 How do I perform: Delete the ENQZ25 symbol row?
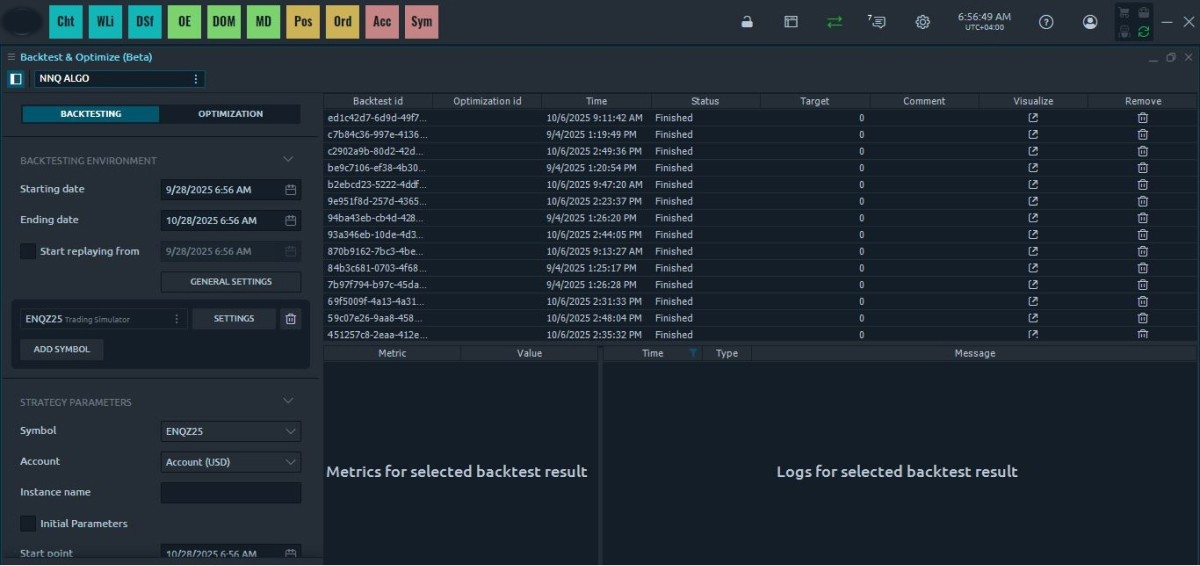coord(291,319)
